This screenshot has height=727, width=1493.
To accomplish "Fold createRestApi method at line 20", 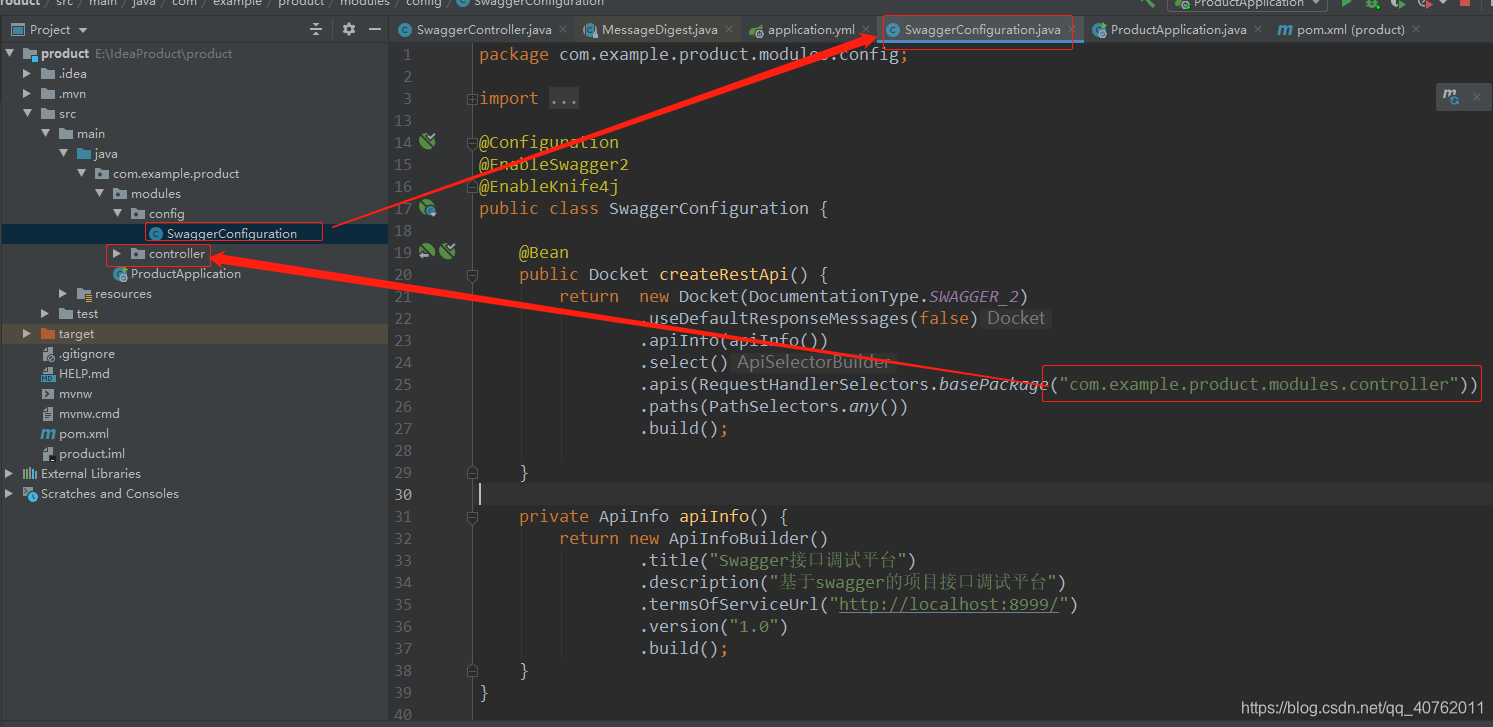I will pos(472,274).
